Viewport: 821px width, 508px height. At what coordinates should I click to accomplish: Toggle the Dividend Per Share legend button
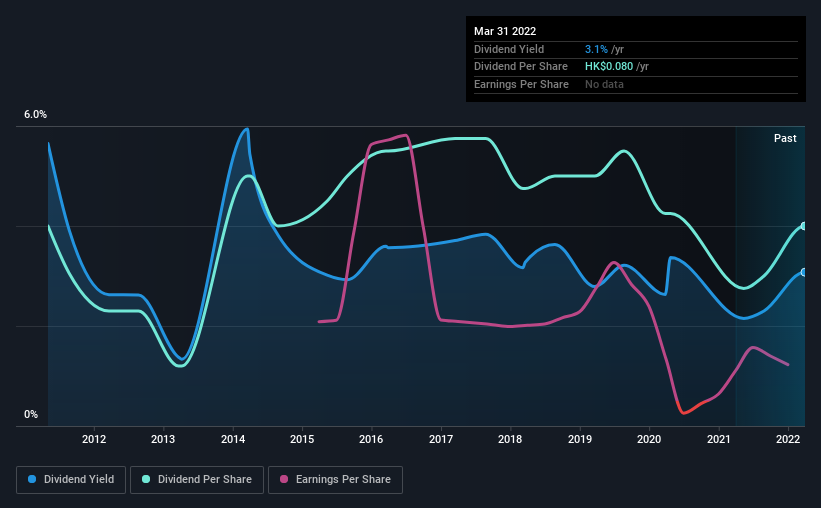pyautogui.click(x=197, y=480)
